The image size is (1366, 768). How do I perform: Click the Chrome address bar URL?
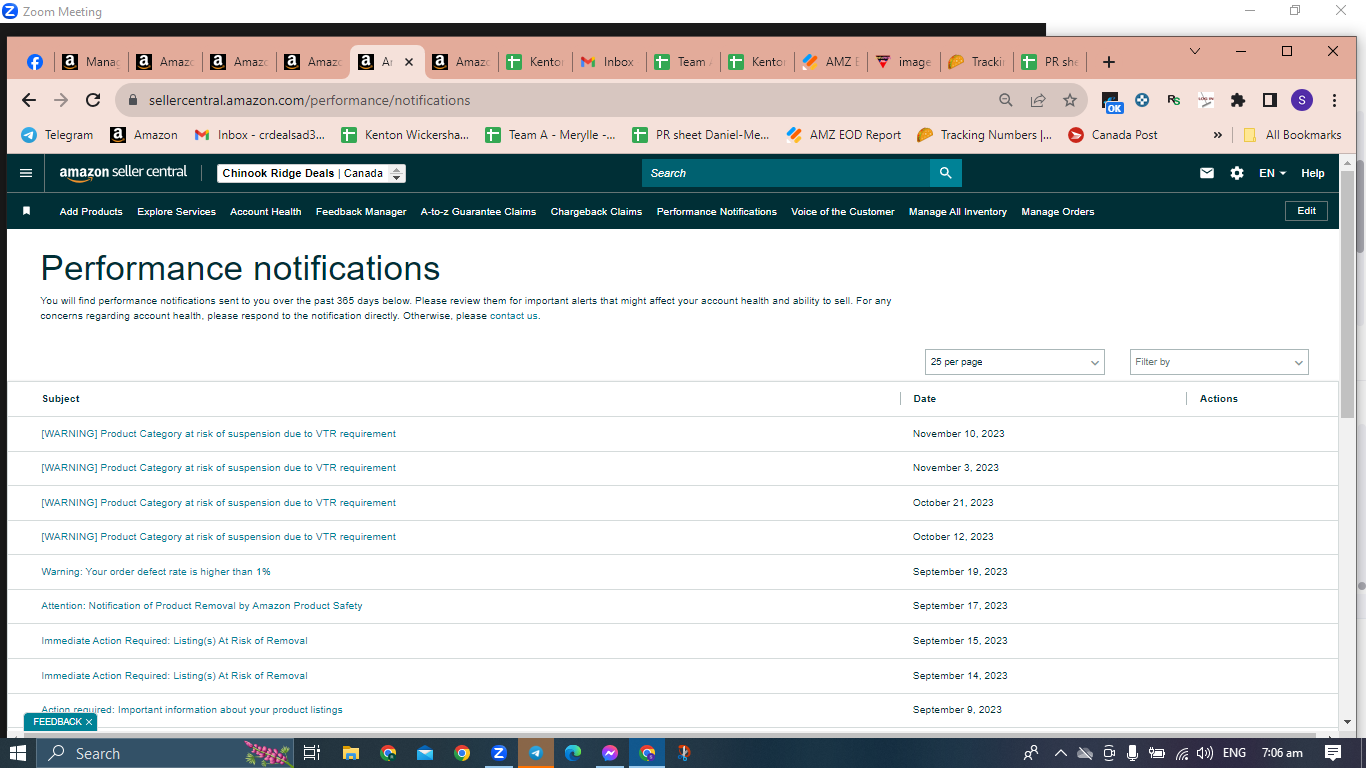309,100
